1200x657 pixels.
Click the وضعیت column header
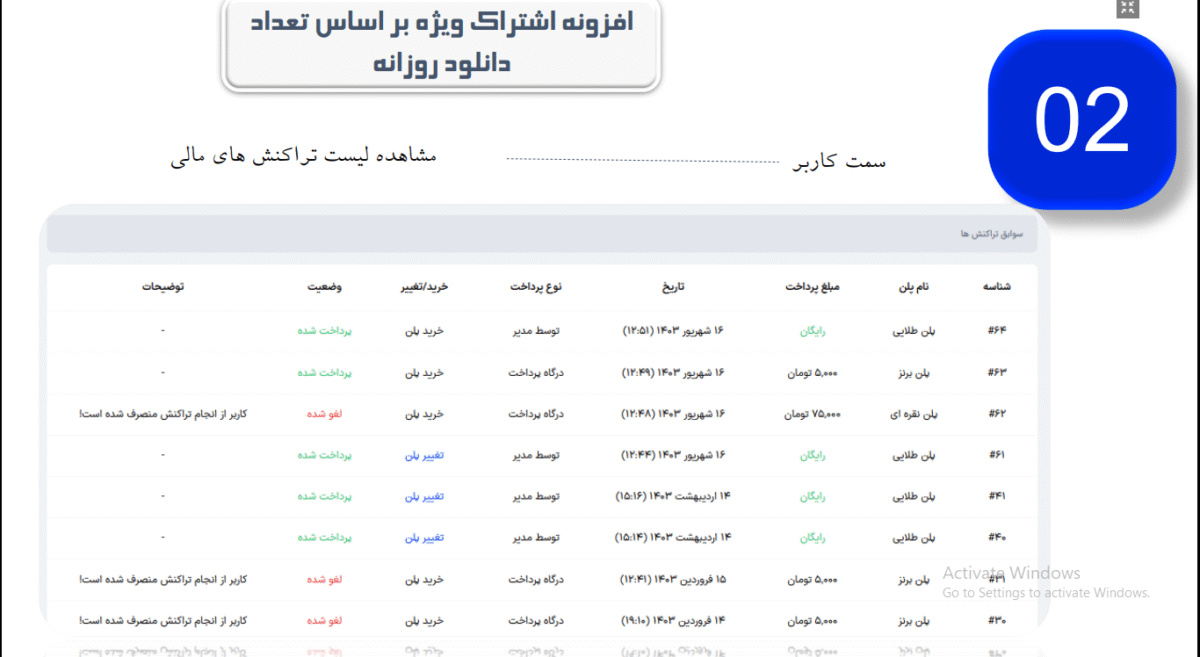[x=324, y=287]
